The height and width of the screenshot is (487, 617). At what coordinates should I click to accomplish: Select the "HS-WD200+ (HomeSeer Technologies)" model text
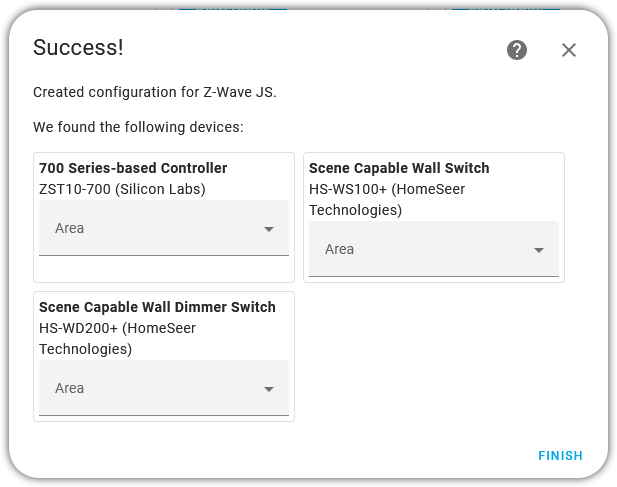pos(117,339)
